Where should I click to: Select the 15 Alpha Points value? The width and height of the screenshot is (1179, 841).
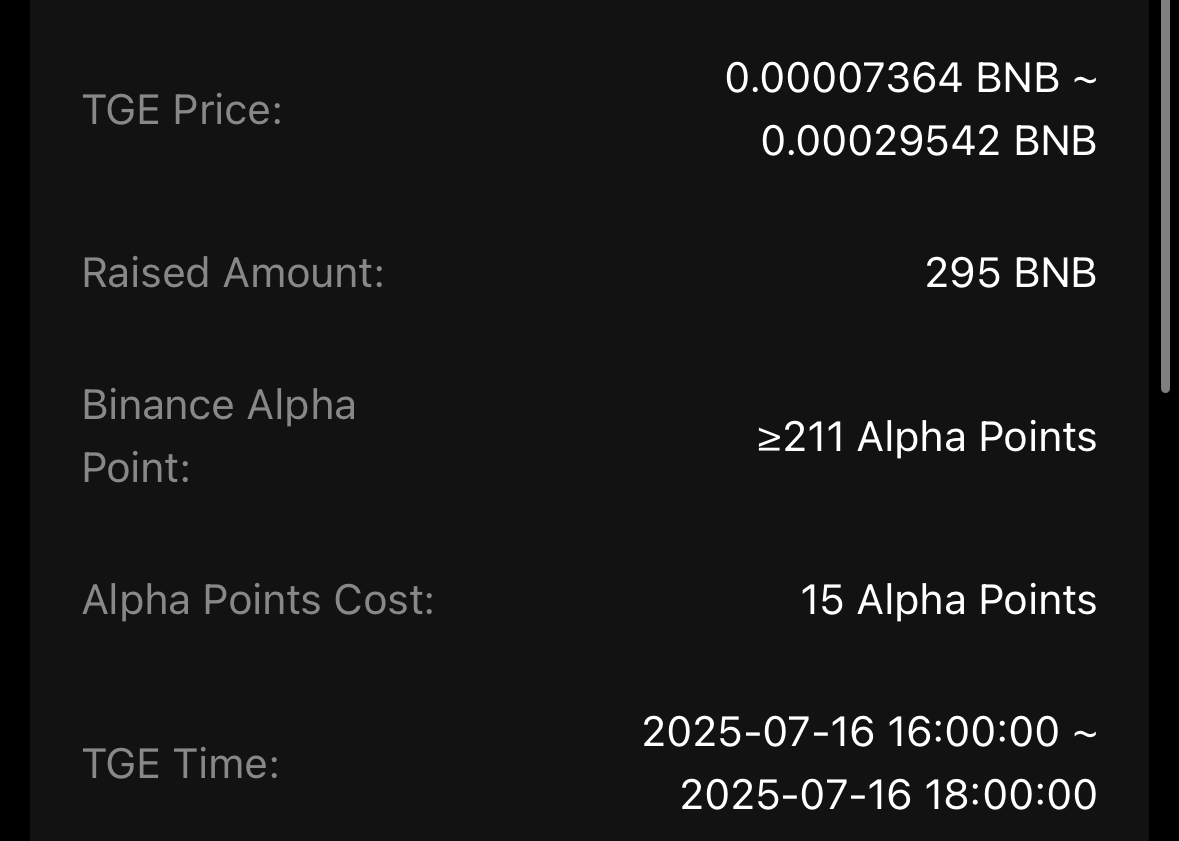coord(948,600)
